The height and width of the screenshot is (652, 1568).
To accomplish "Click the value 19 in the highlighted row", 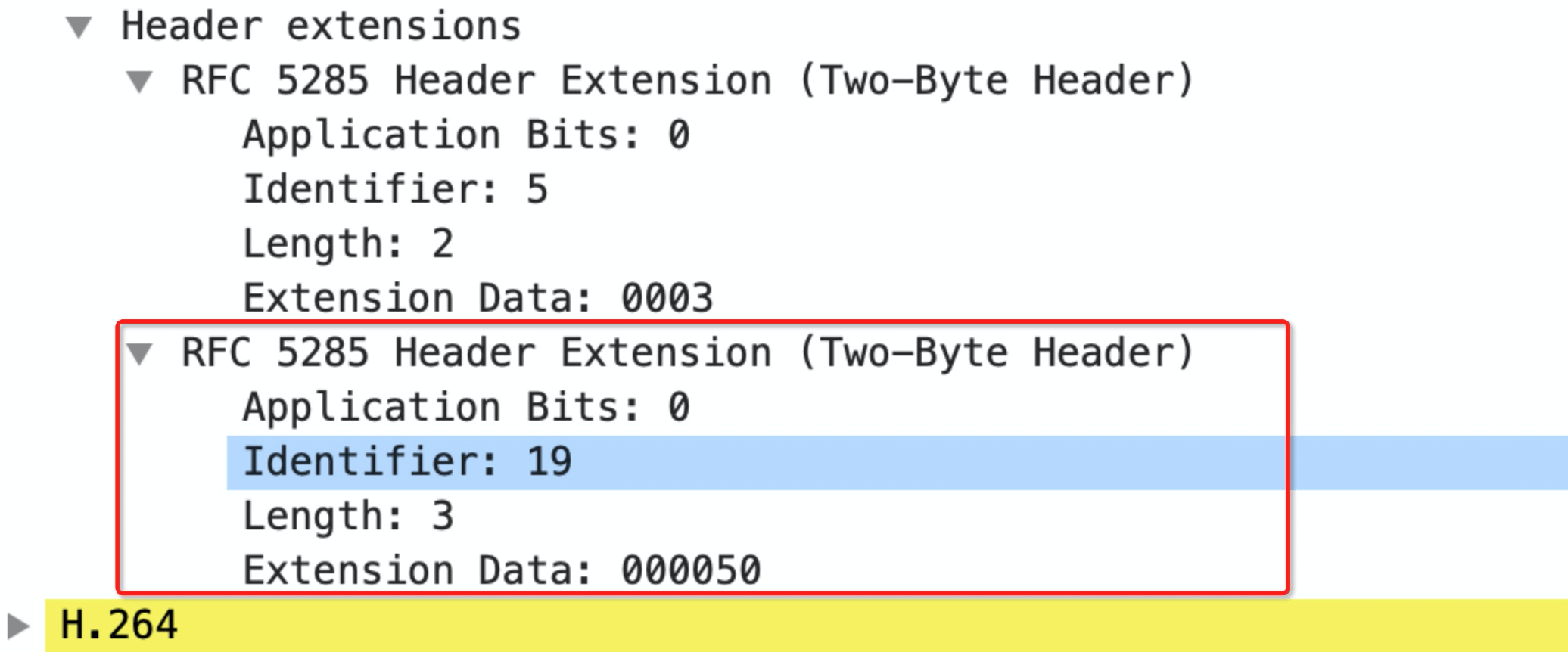I will (x=549, y=462).
